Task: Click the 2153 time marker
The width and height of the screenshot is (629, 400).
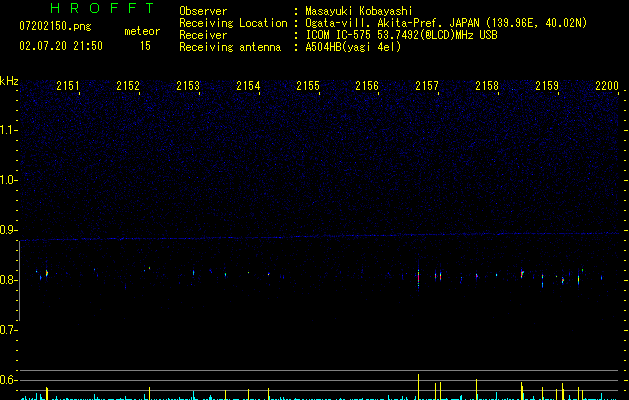Action: coord(188,86)
